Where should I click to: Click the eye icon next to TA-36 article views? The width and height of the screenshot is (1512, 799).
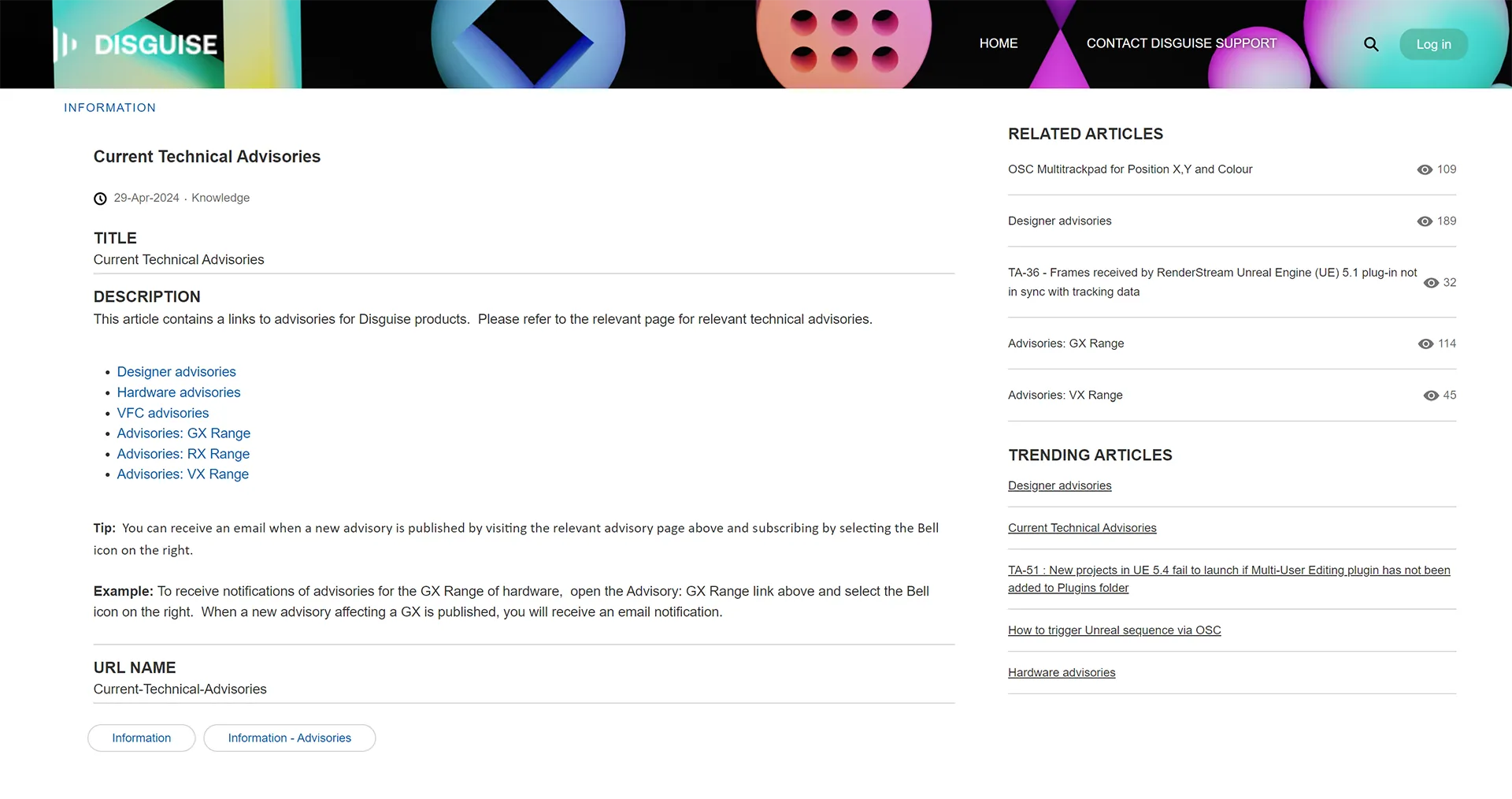[x=1431, y=282]
